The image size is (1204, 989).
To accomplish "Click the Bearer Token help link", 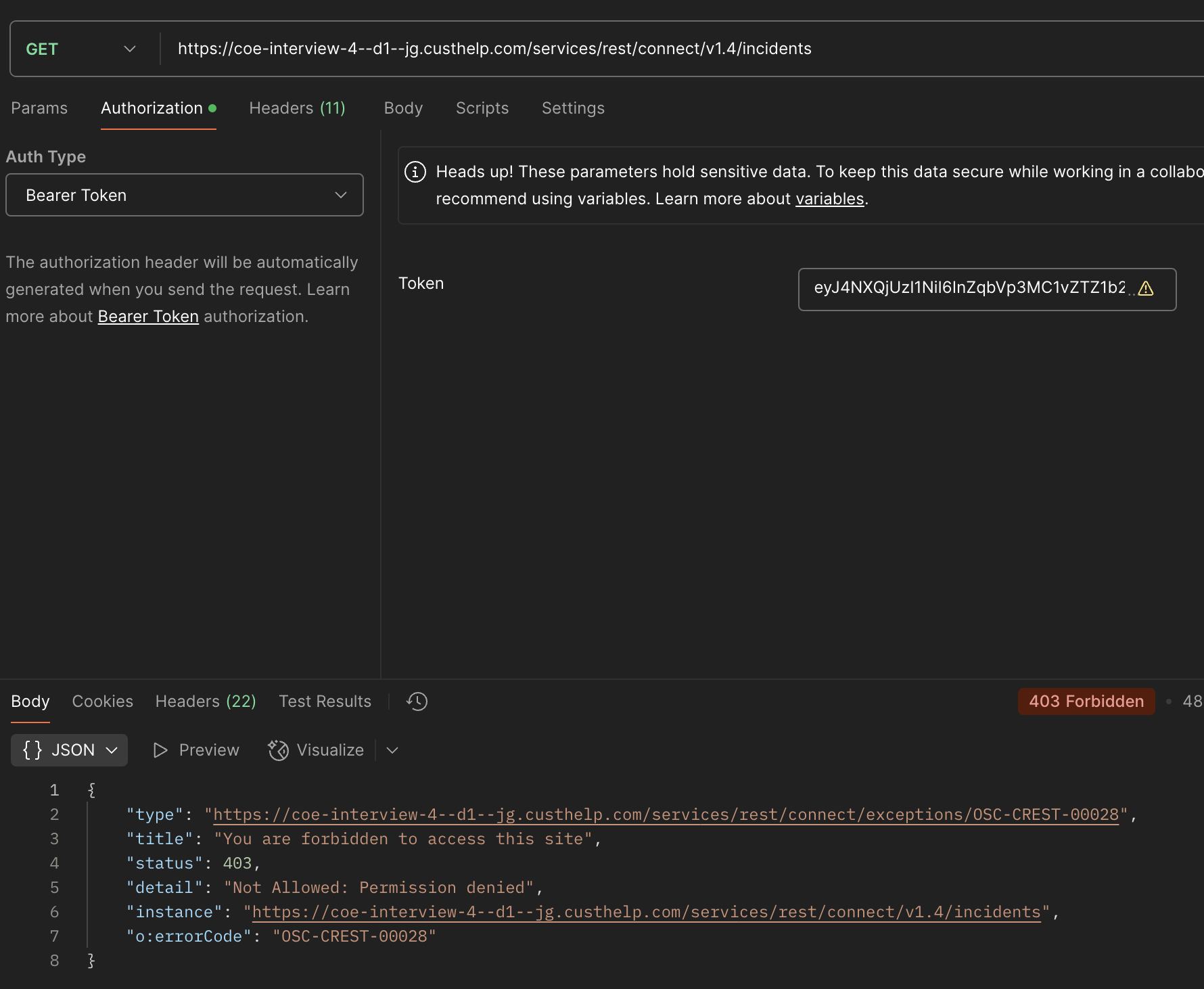I will [147, 316].
